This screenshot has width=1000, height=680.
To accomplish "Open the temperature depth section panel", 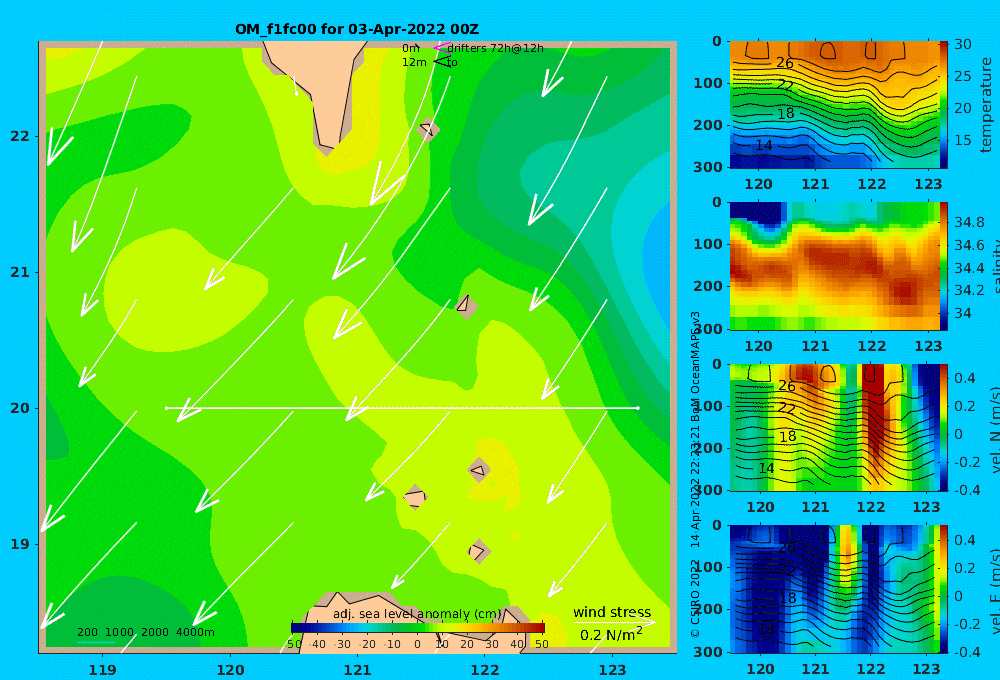I will point(834,105).
